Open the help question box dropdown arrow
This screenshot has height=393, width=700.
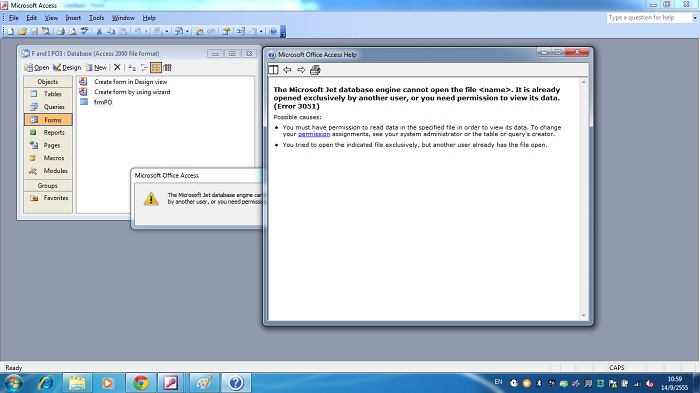coord(695,18)
